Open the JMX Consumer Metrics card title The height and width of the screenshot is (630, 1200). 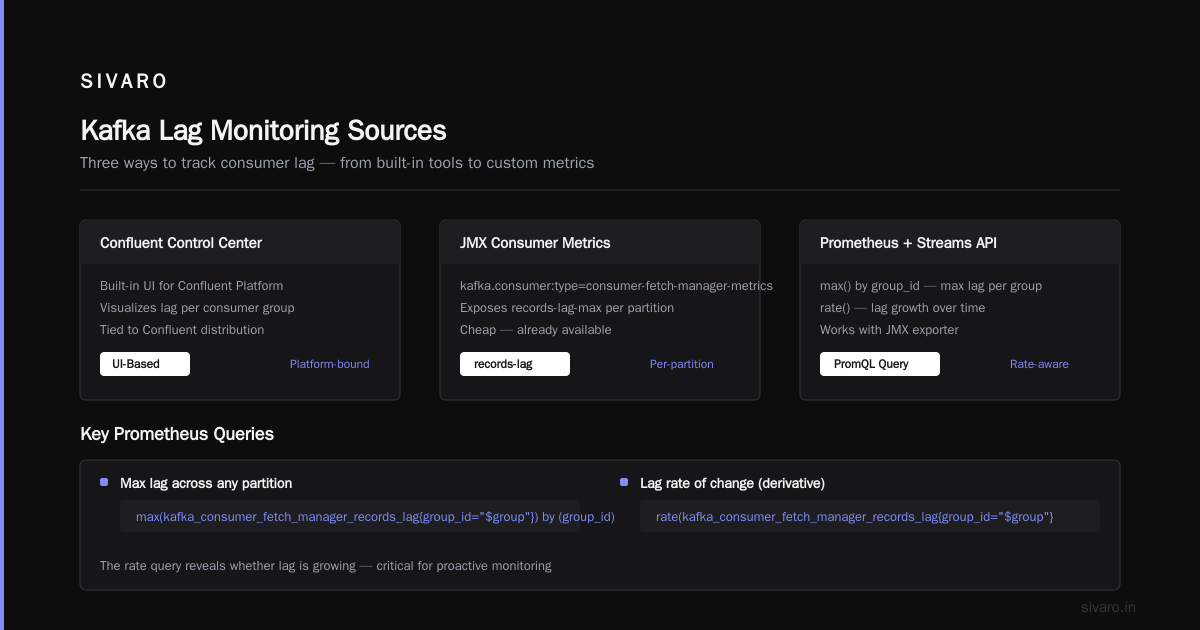point(535,243)
